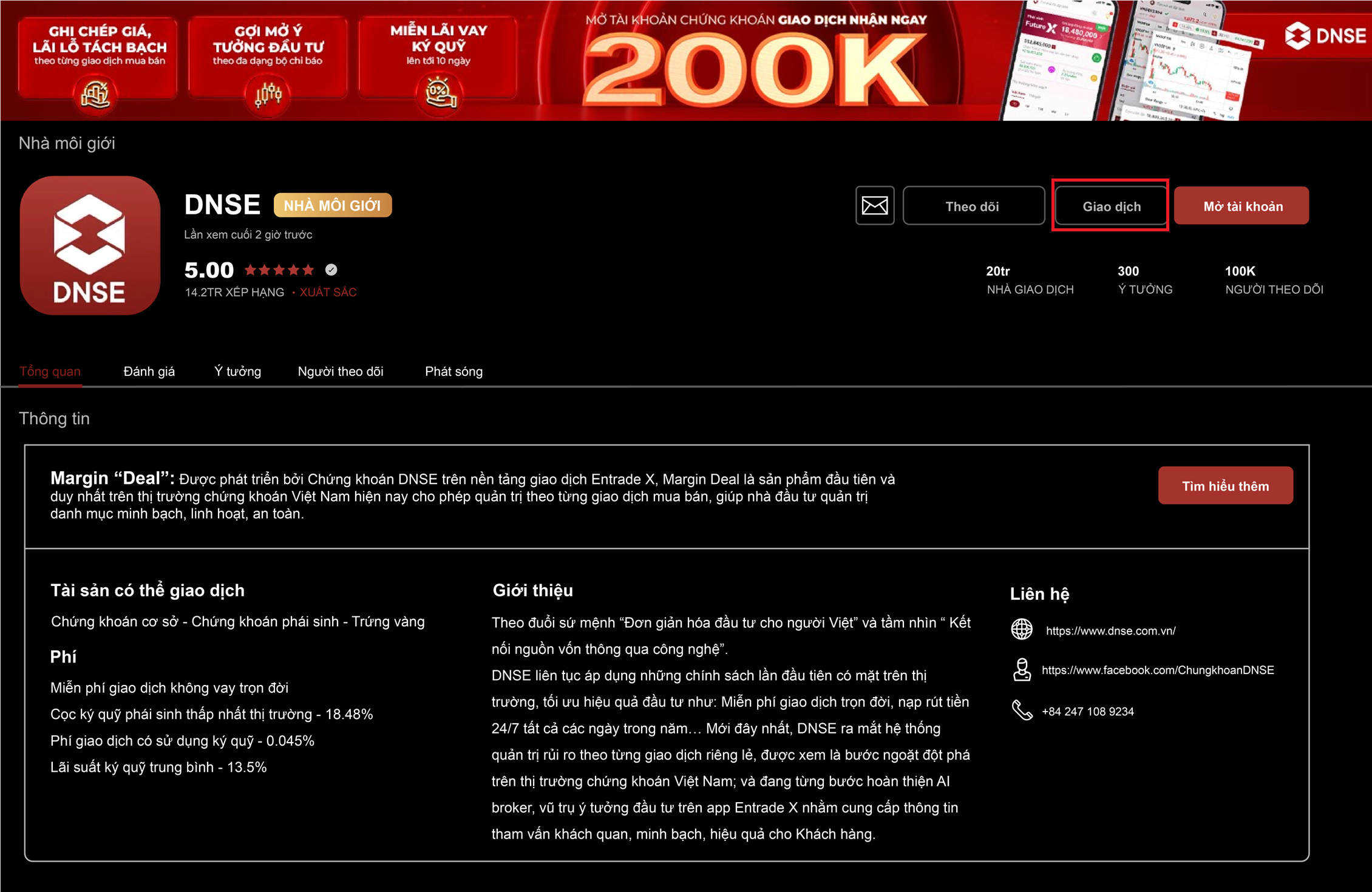
Task: Open the dnse.com.vn website link
Action: pyautogui.click(x=1110, y=631)
